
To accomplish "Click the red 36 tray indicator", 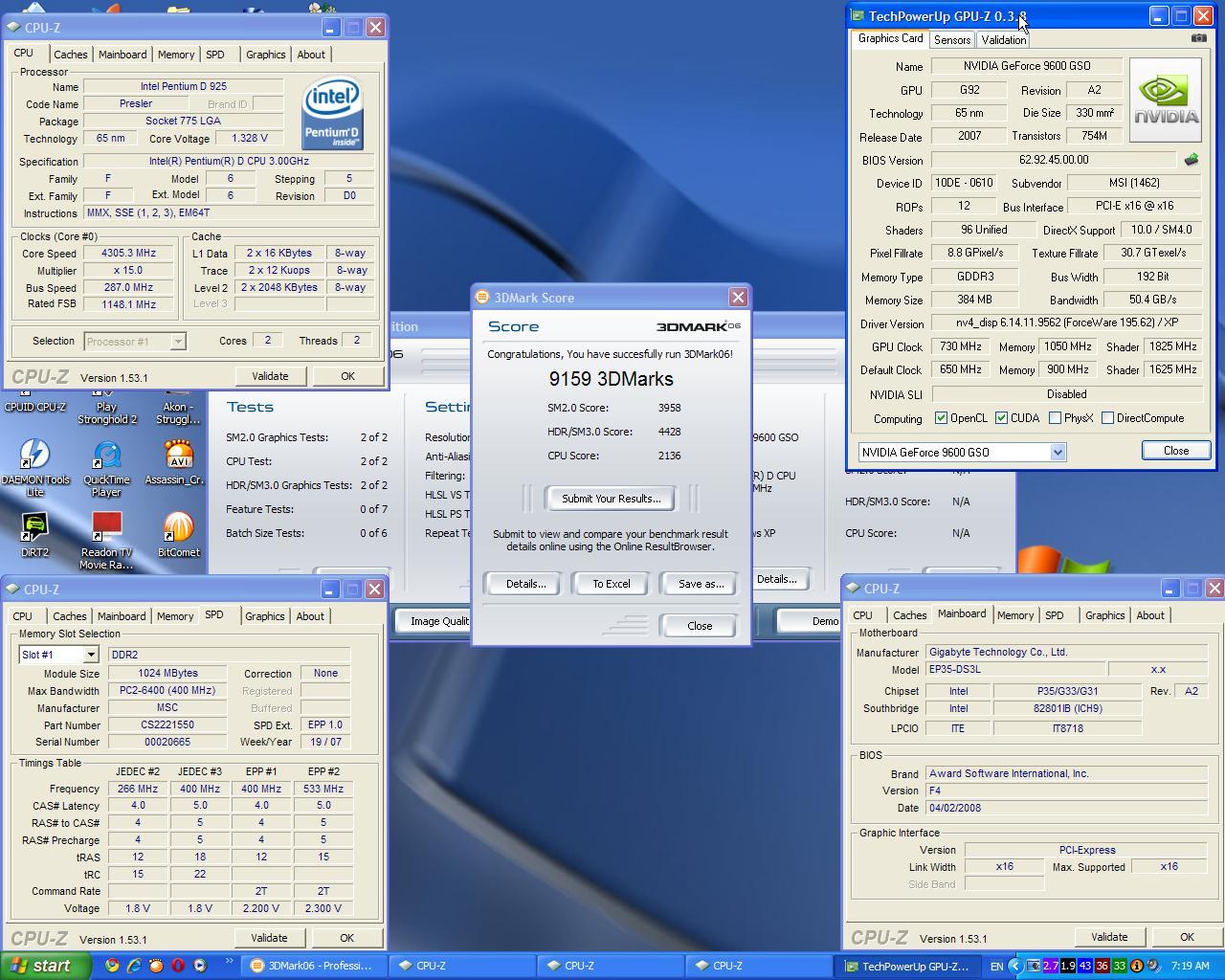I will (1102, 966).
